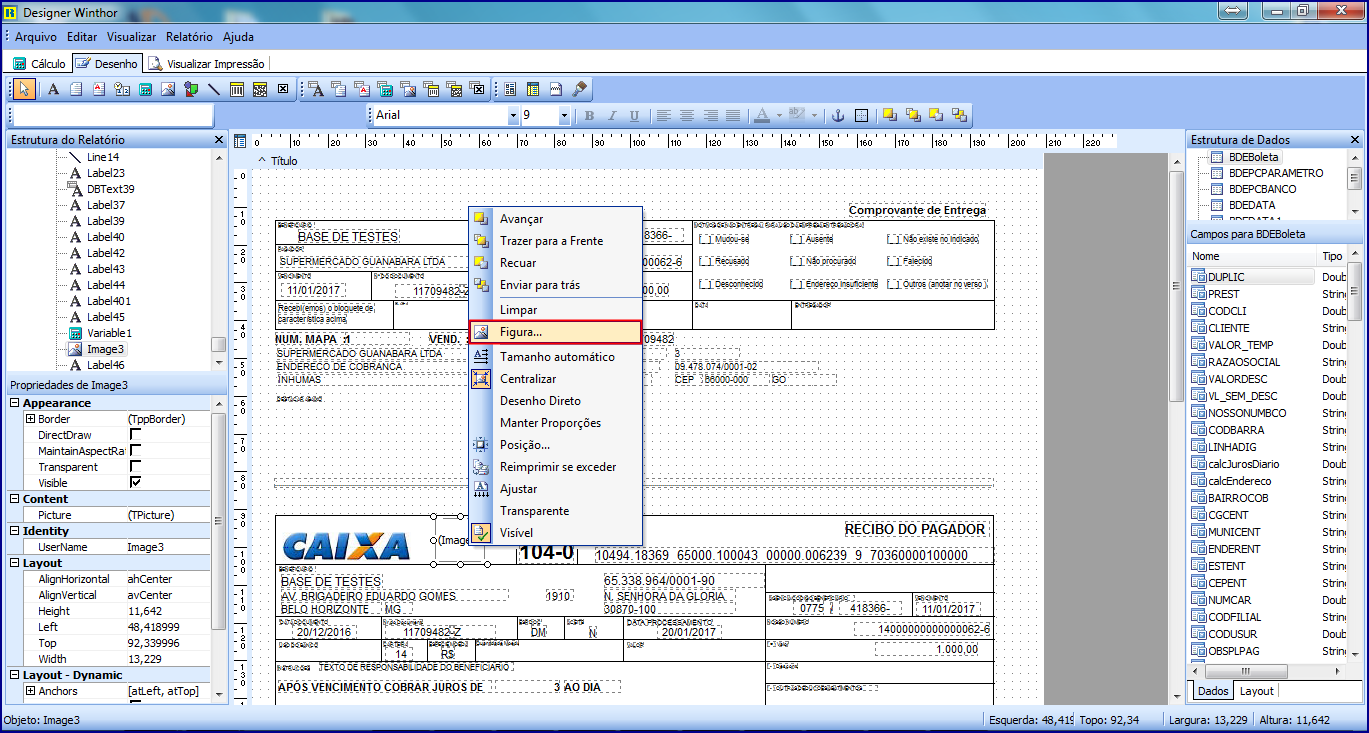
Task: Choose the DBCalc data component tool
Action: [385, 89]
